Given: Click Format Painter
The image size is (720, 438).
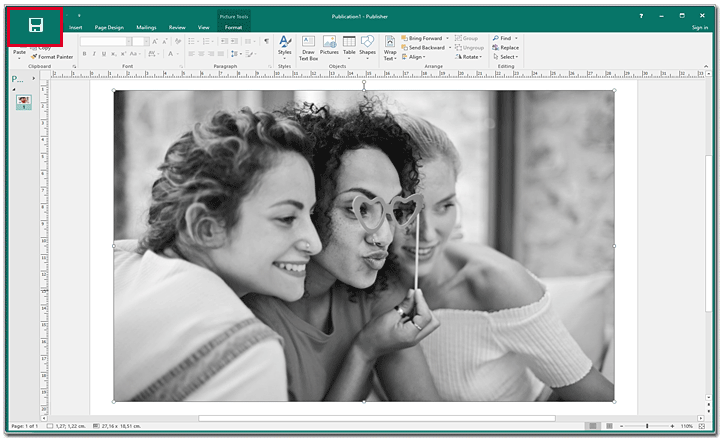Looking at the screenshot, I should (52, 57).
